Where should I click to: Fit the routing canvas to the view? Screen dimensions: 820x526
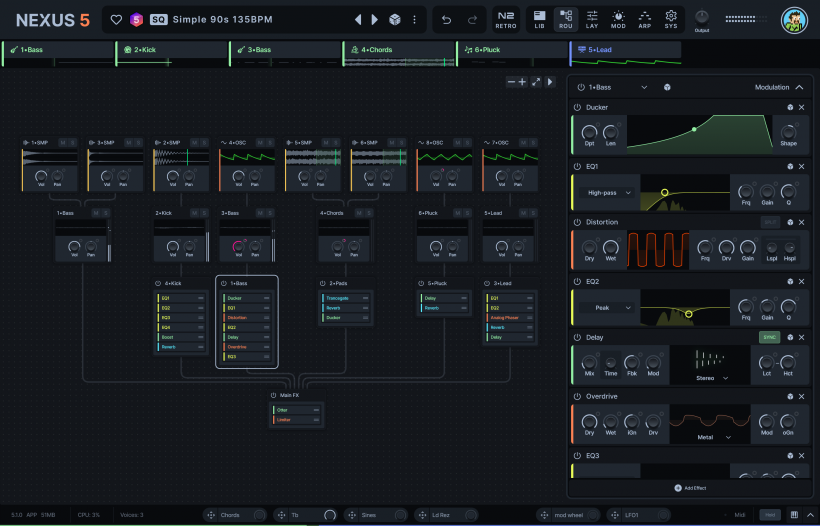(x=536, y=82)
